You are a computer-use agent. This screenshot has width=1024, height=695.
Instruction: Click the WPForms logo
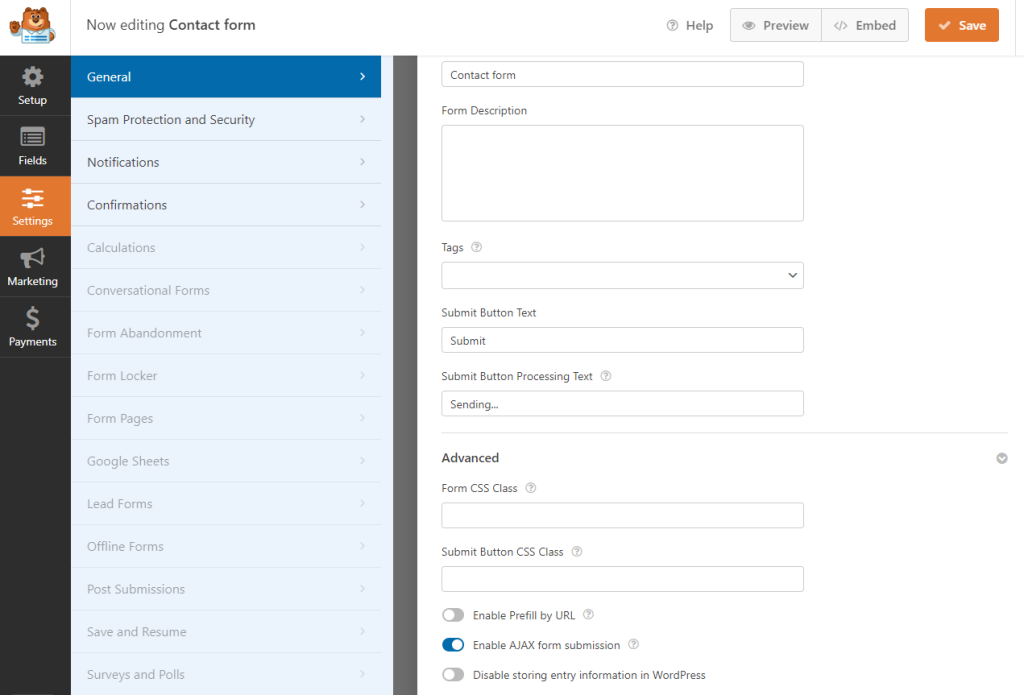33,25
